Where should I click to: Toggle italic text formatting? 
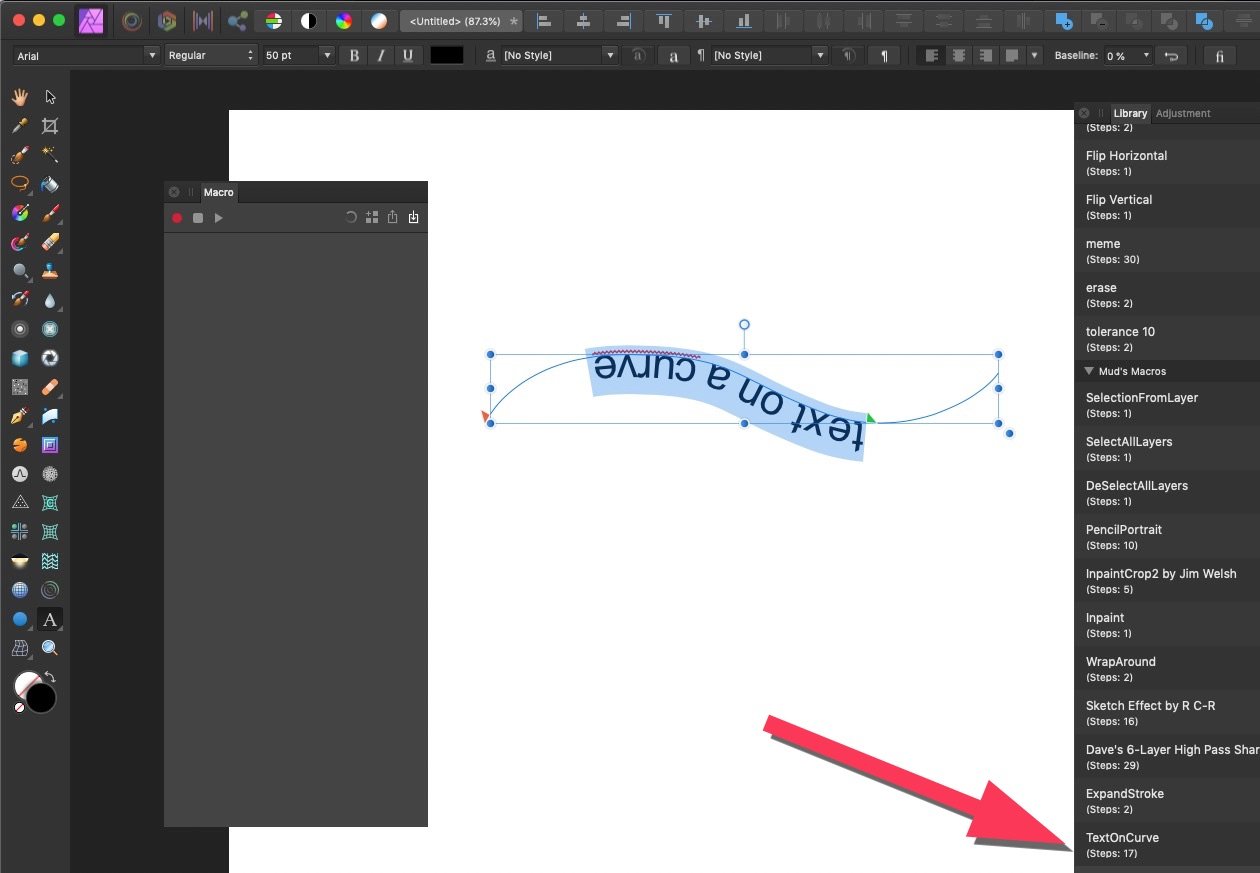[x=381, y=55]
